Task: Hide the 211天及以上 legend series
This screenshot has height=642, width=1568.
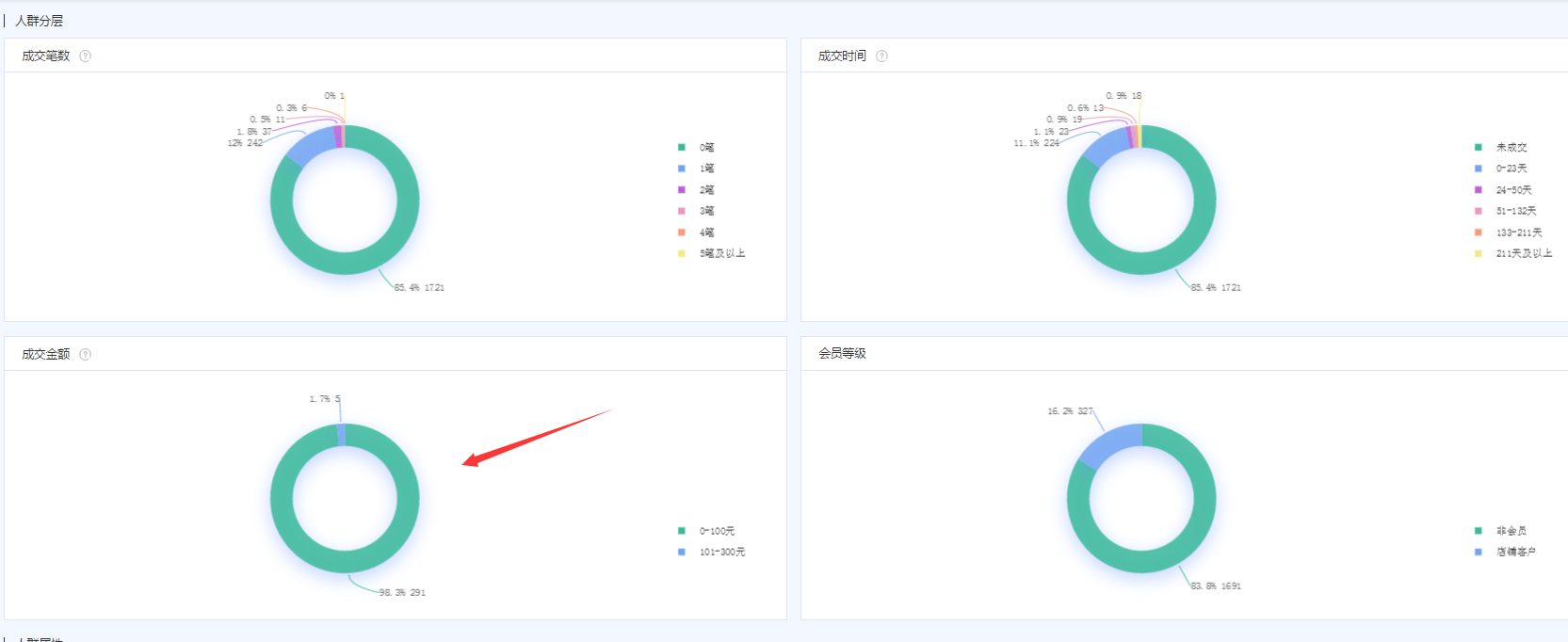Action: [x=1523, y=253]
